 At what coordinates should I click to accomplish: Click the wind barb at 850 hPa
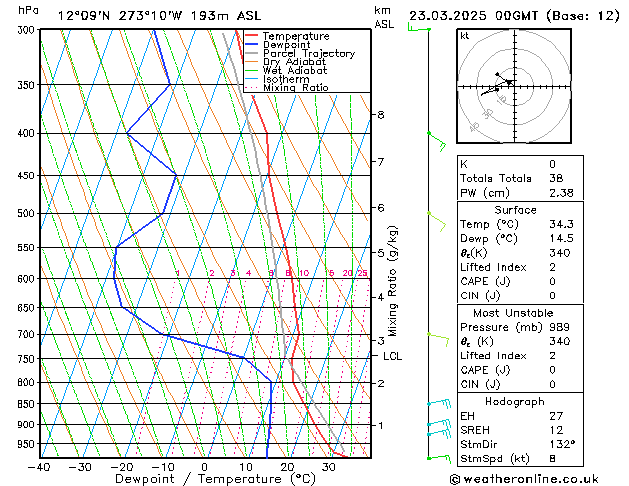439,403
